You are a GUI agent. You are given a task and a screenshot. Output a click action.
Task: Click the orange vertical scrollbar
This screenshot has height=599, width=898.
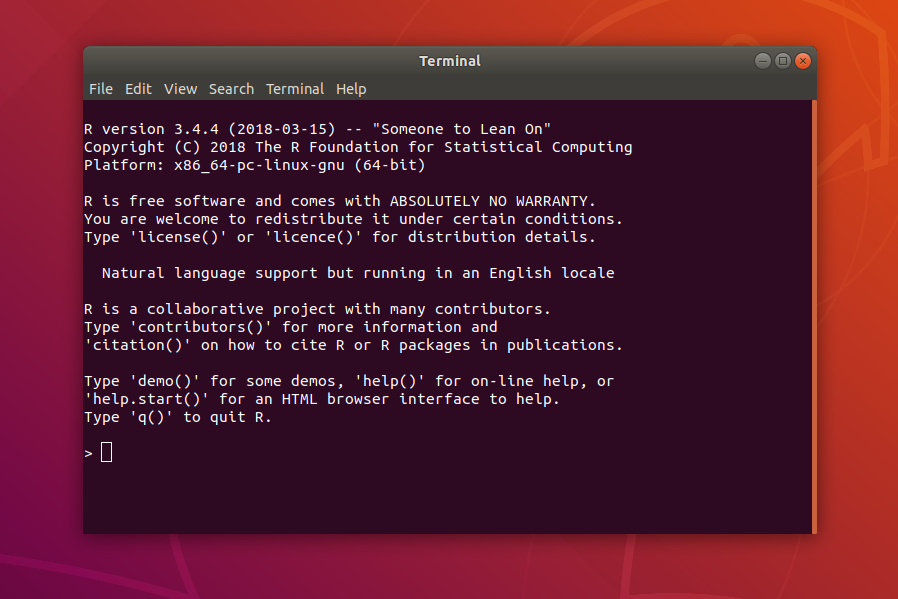tap(814, 317)
